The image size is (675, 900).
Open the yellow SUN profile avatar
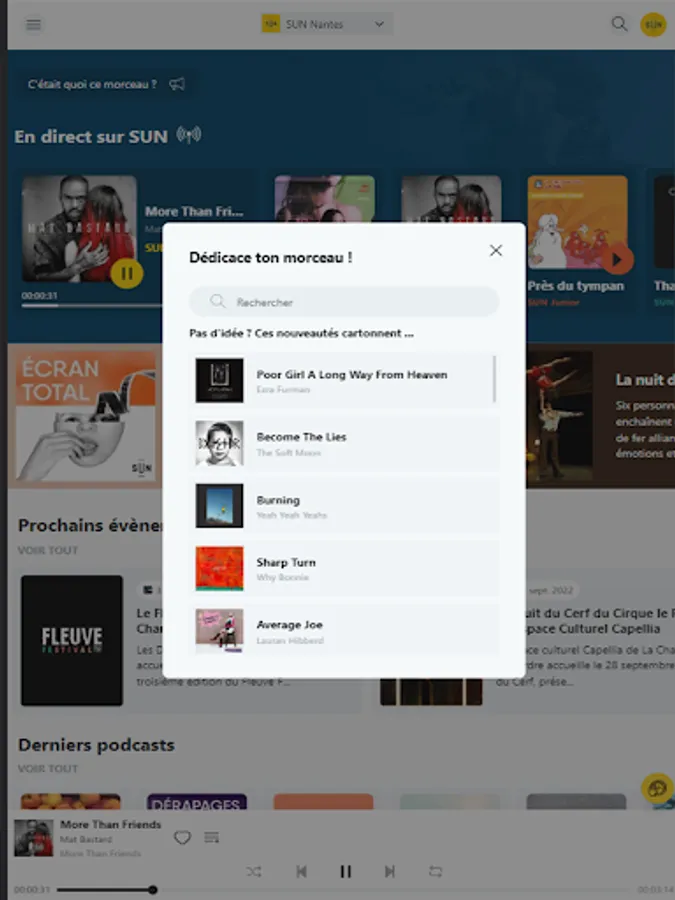click(653, 24)
